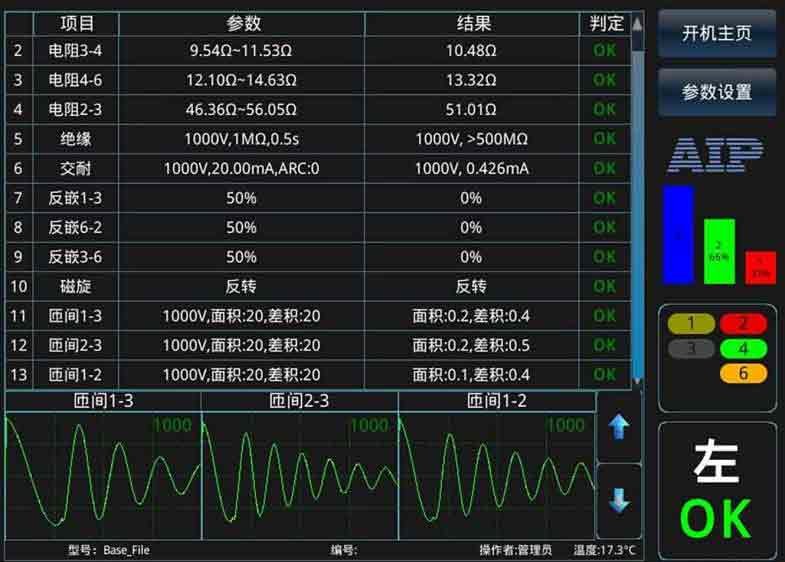Select table row 13 匝间1-2
The height and width of the screenshot is (562, 785).
(318, 375)
